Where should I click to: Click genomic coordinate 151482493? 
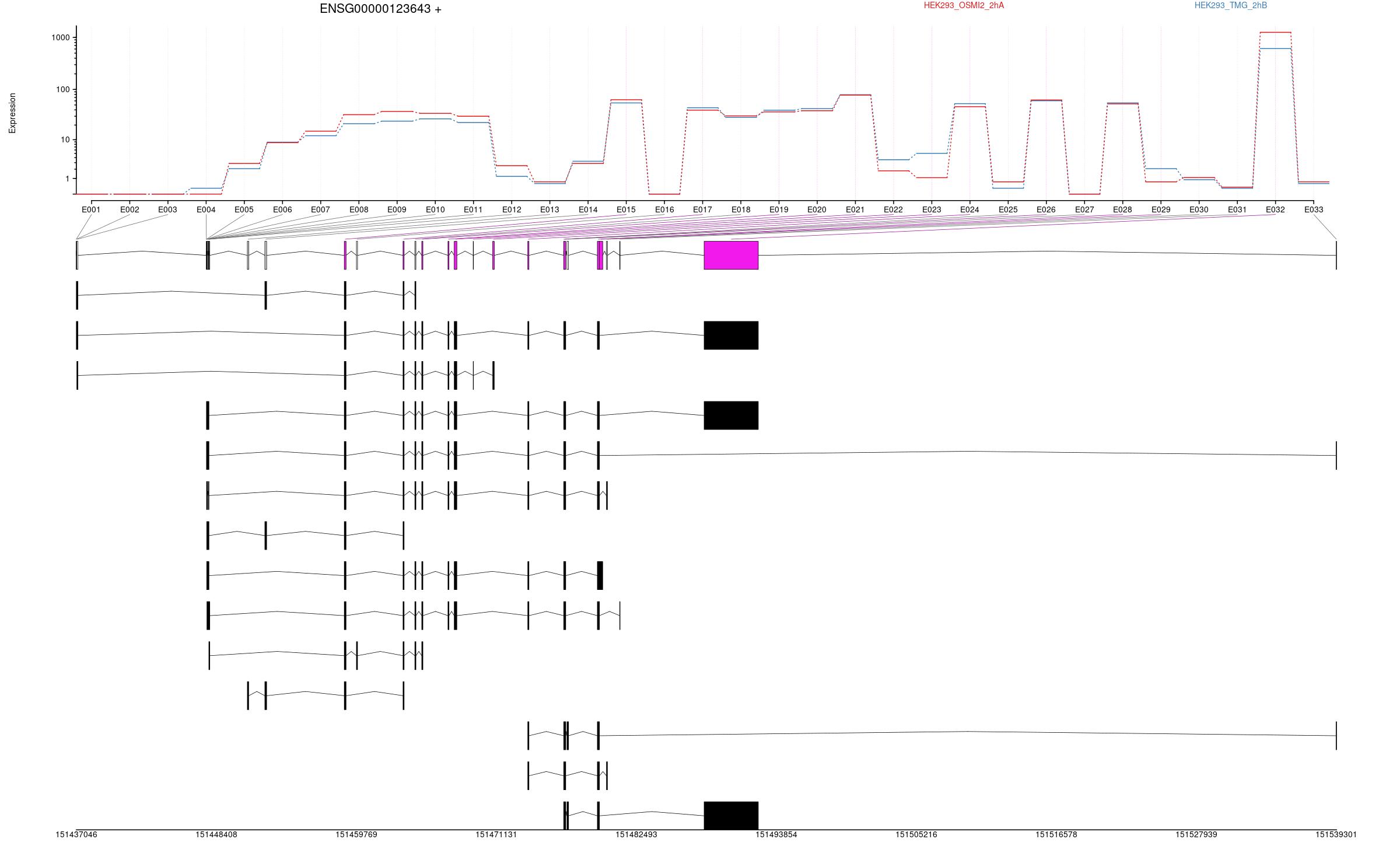[x=636, y=835]
